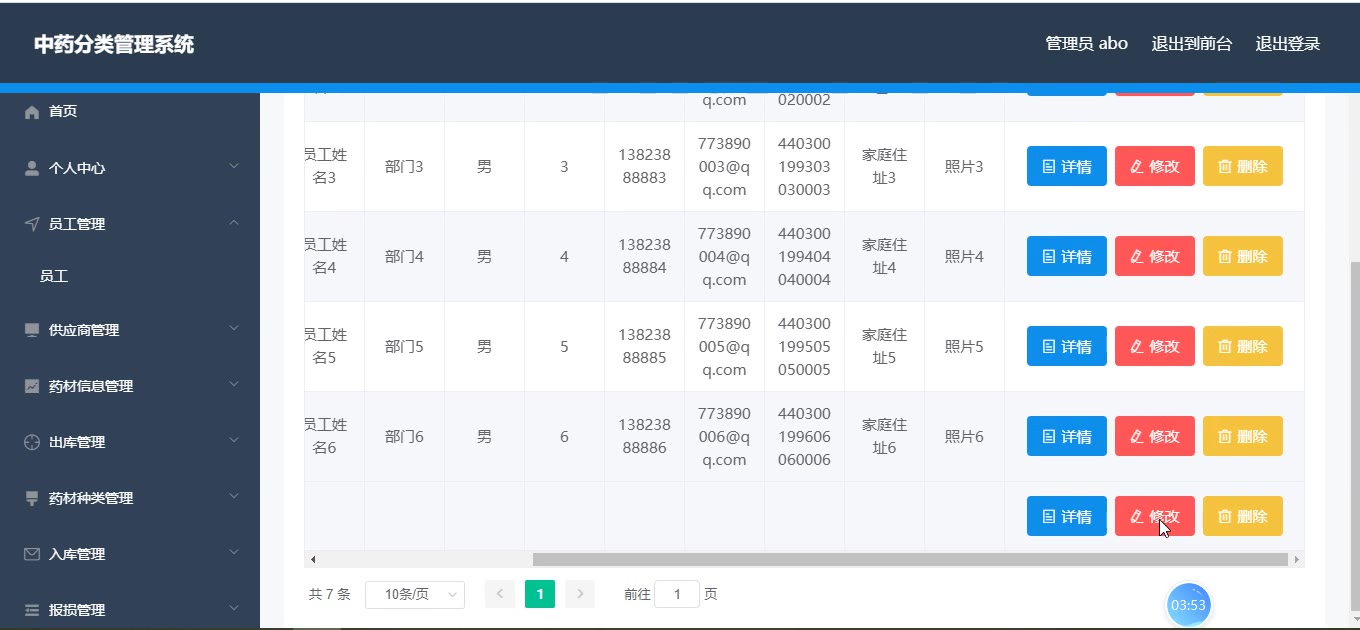Screen dimensions: 1360x630
Task: Expand the 药材信息管理 menu chevron
Action: pyautogui.click(x=234, y=384)
